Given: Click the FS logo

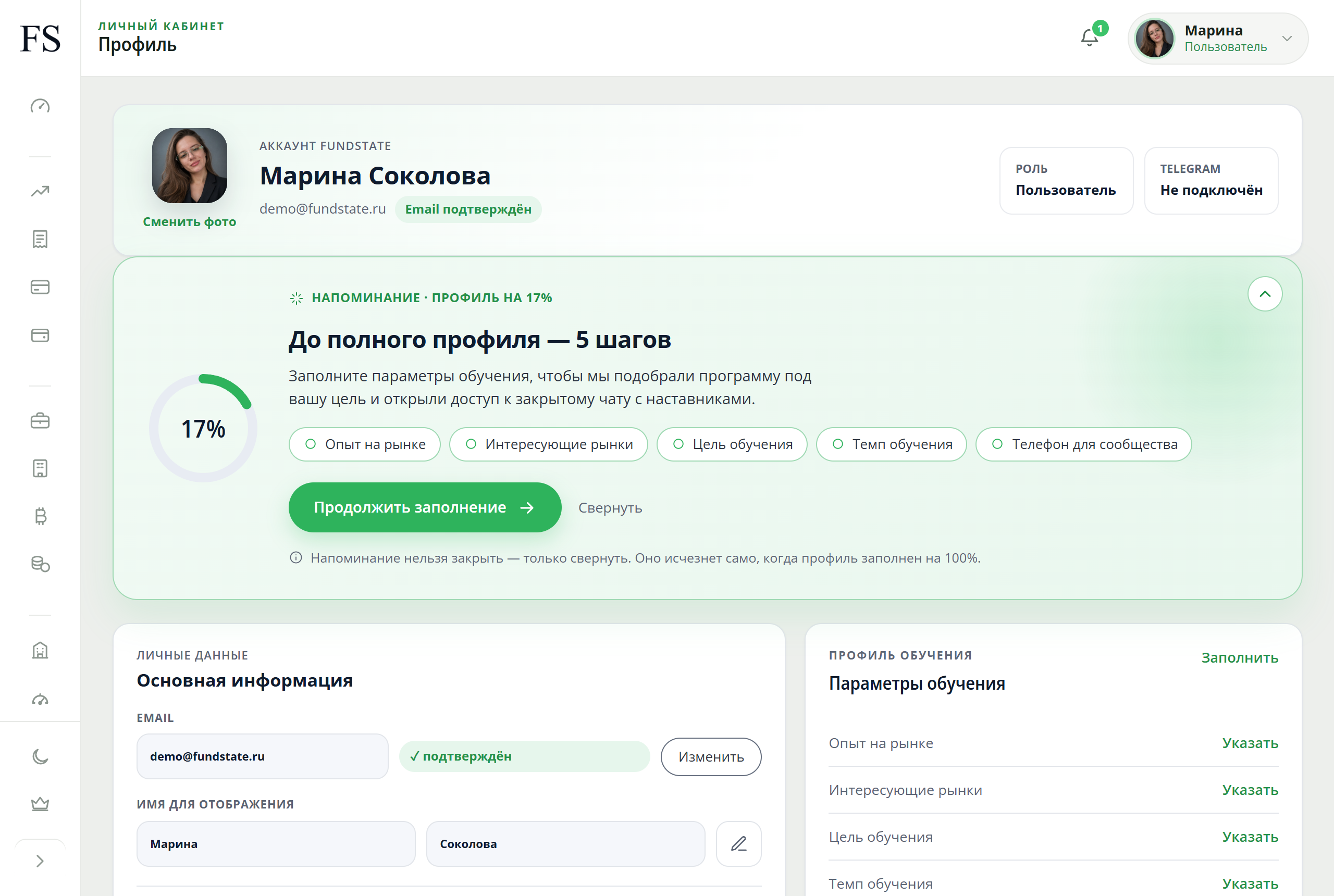Looking at the screenshot, I should [40, 38].
